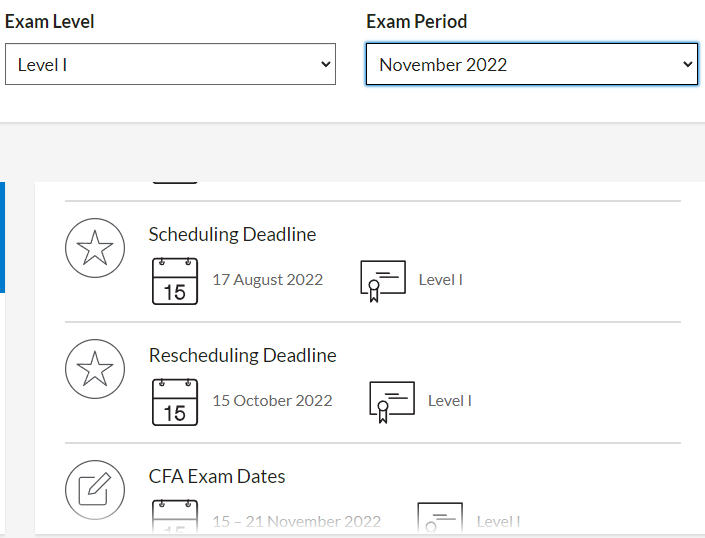Image resolution: width=705 pixels, height=538 pixels.
Task: Click the certificate icon in CFA Exam Dates row
Action: pos(440,519)
